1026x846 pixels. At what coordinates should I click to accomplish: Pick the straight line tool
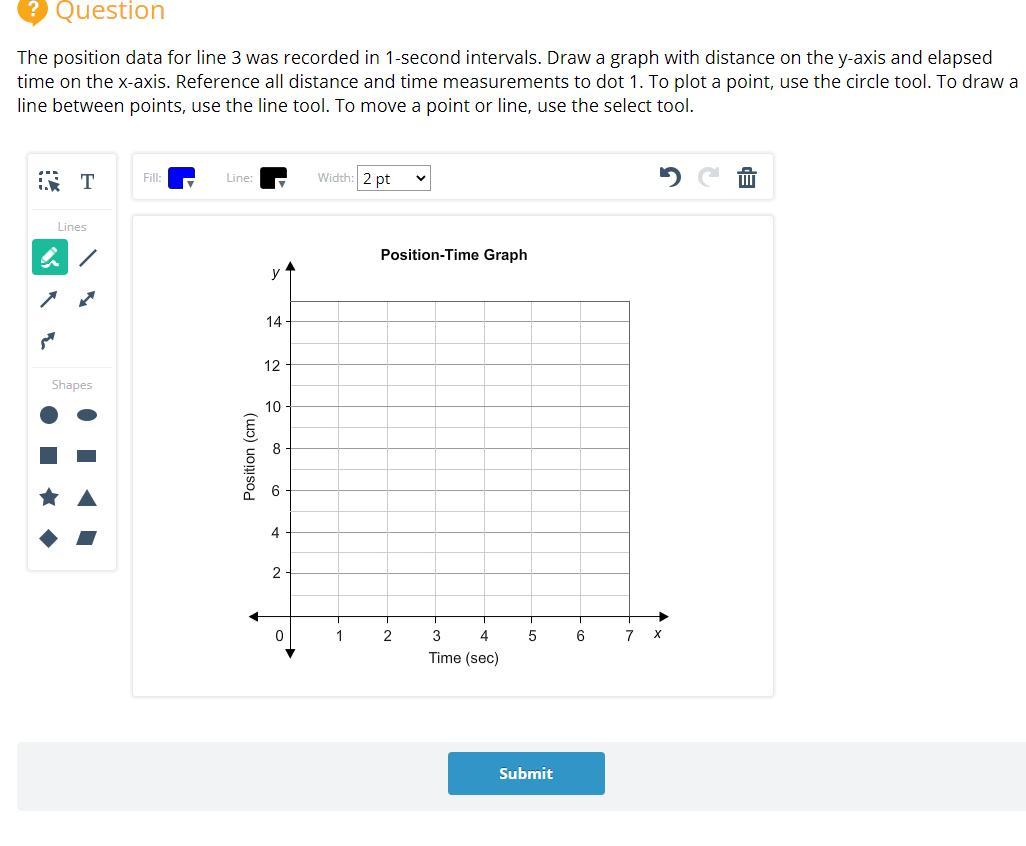click(88, 257)
